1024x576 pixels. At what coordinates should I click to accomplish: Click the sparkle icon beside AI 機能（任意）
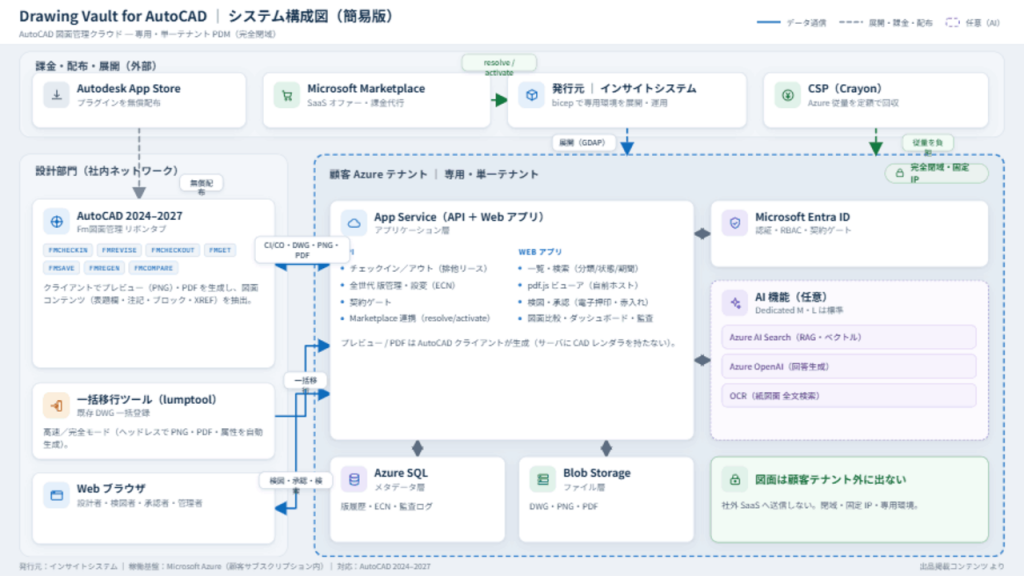point(735,303)
